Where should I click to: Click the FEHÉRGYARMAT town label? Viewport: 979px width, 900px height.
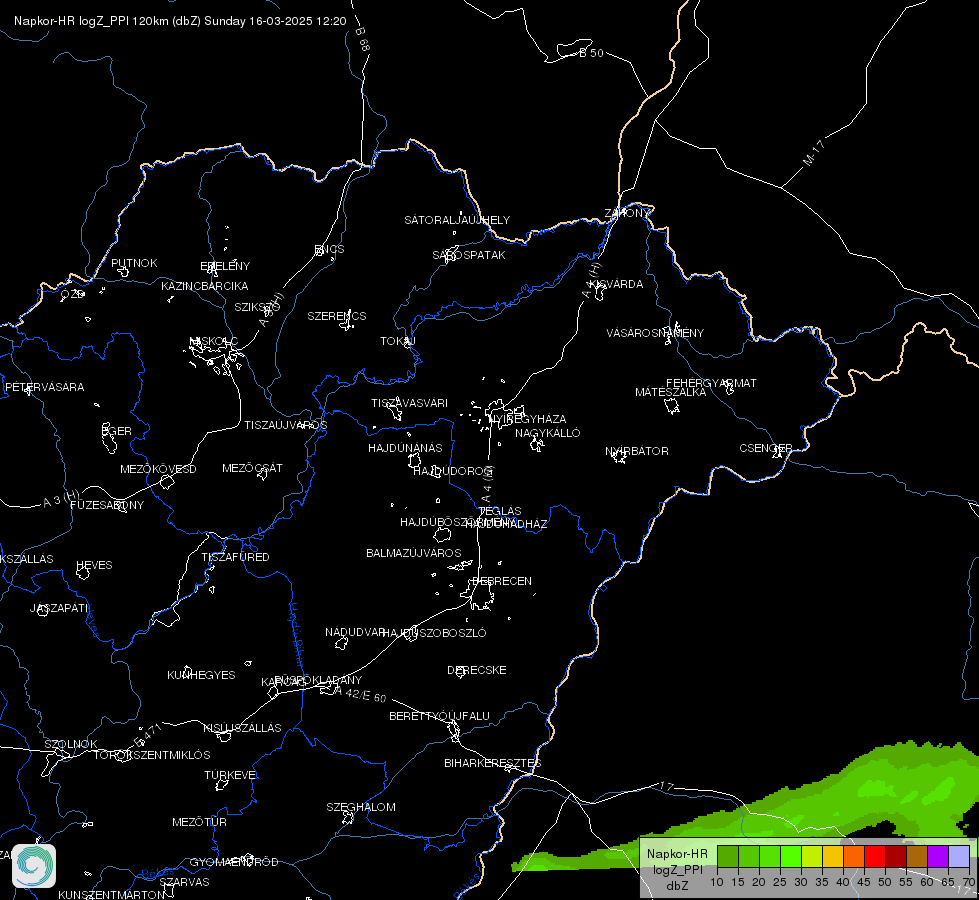tap(711, 383)
